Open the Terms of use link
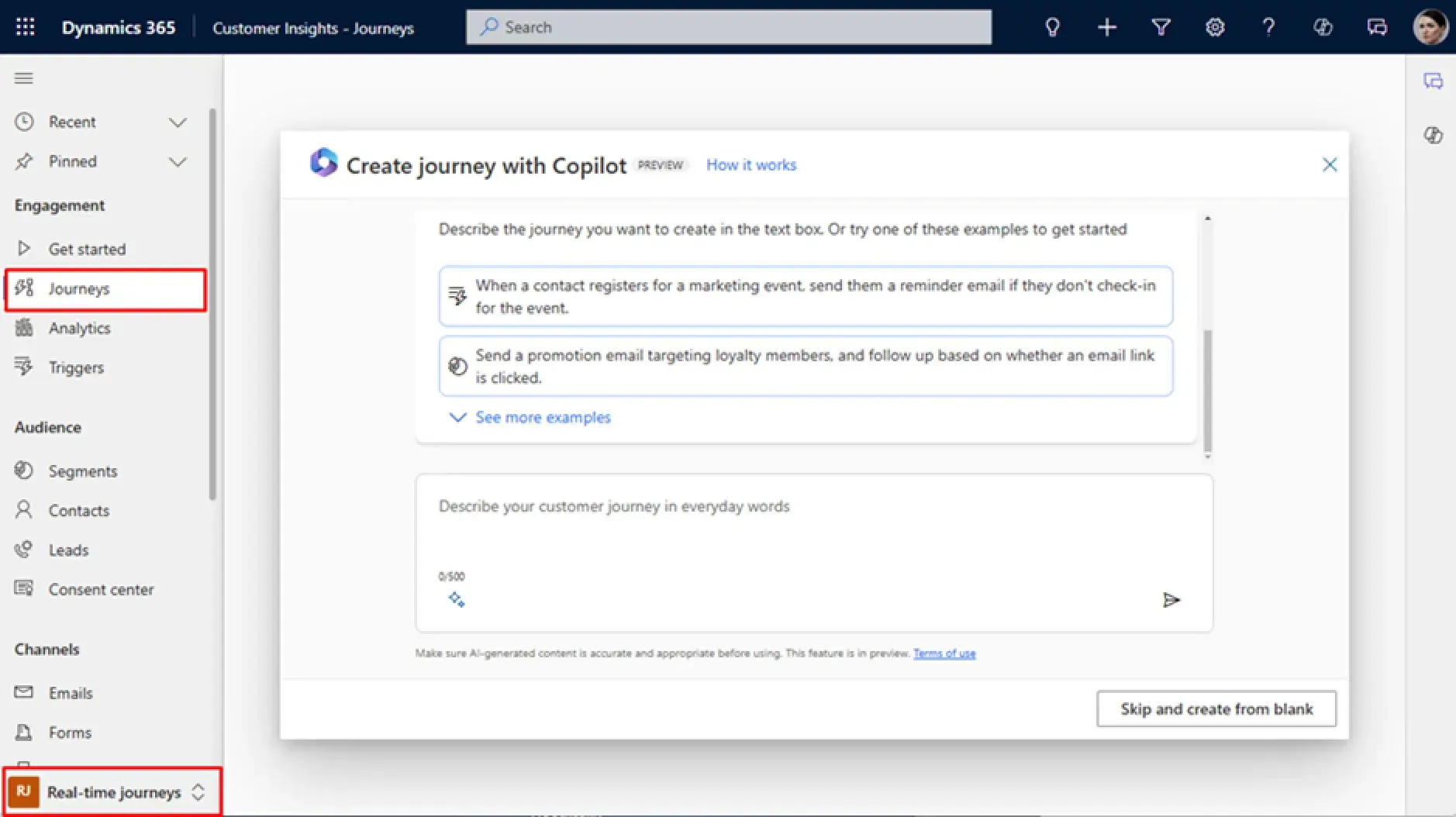This screenshot has width=1456, height=817. click(944, 653)
